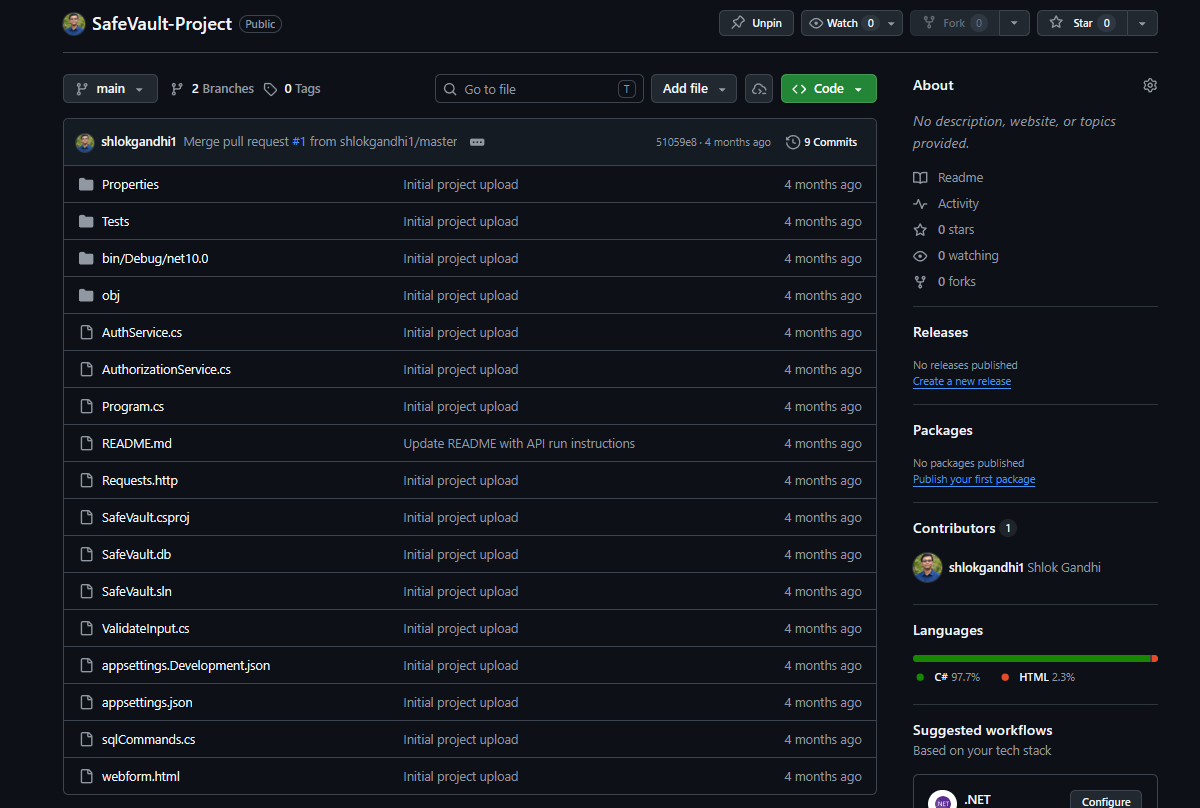Click the AuthService.cs file icon
This screenshot has height=808, width=1200.
[86, 332]
